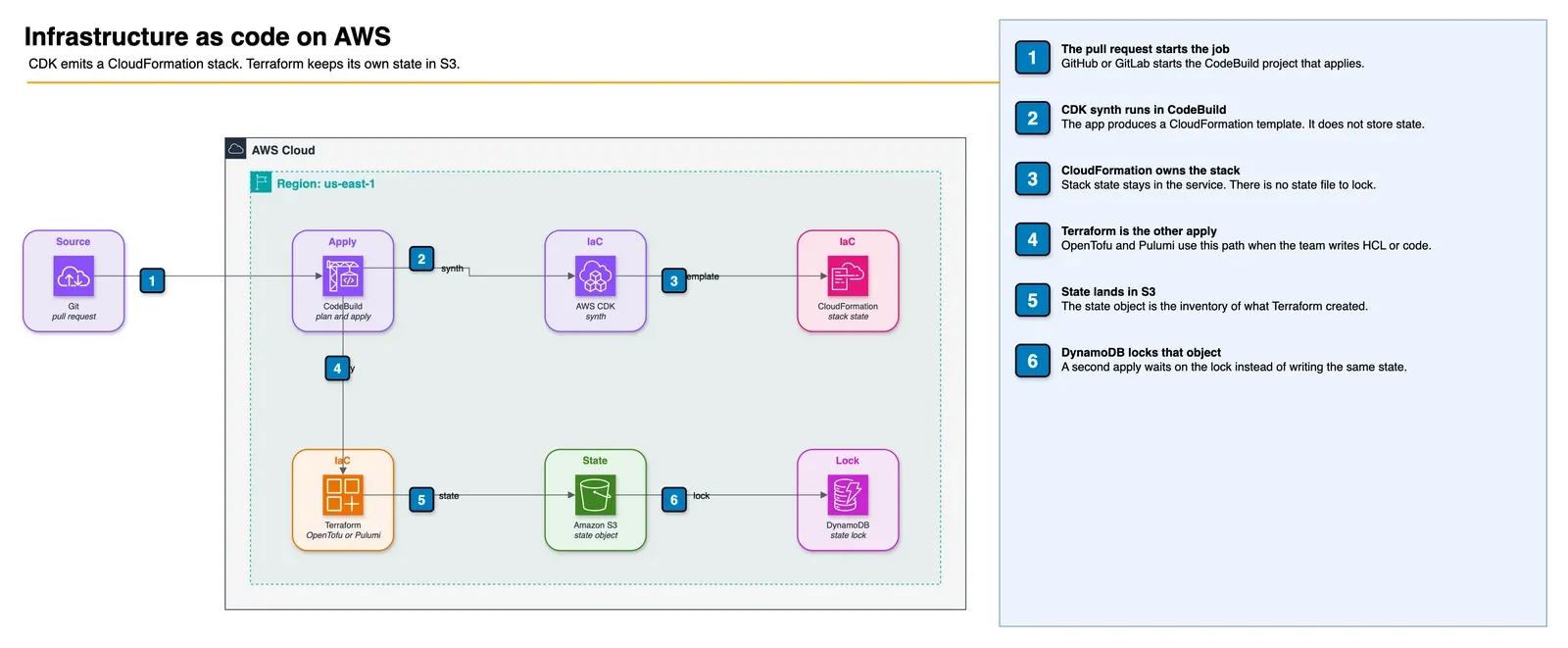
Task: Click the AWS CDK icon
Action: pyautogui.click(x=596, y=276)
